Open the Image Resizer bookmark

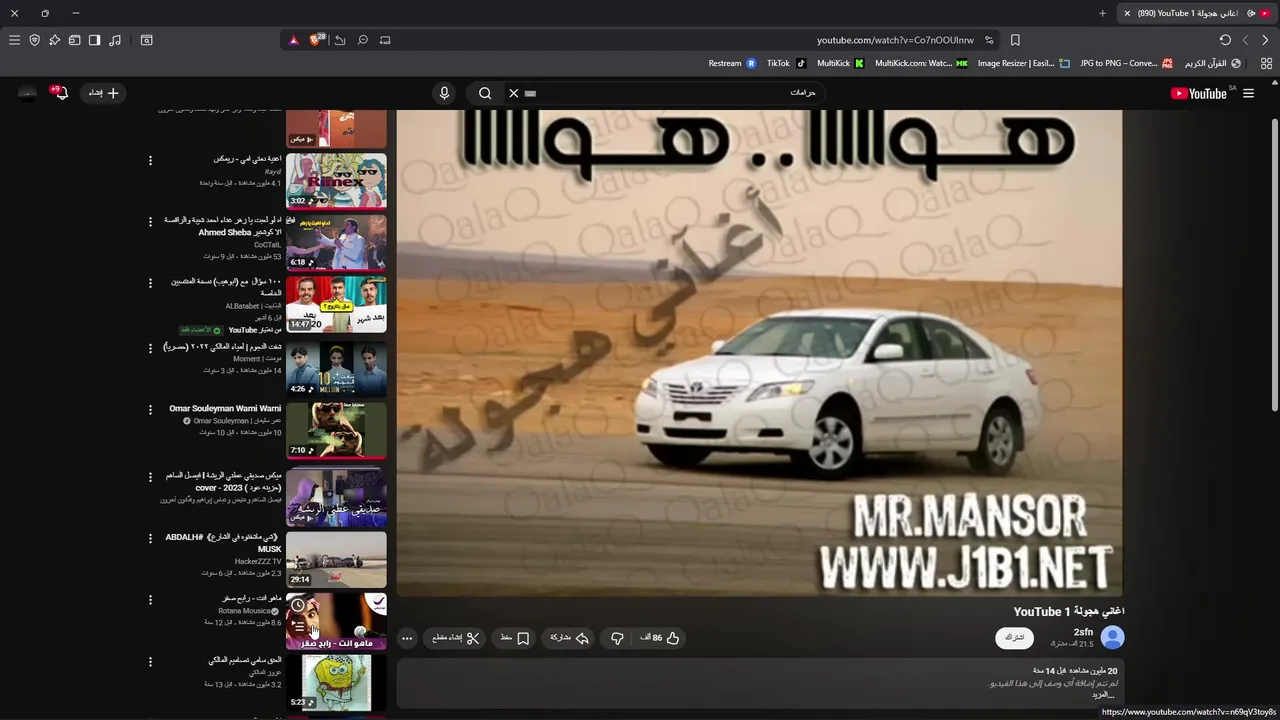pos(1024,63)
